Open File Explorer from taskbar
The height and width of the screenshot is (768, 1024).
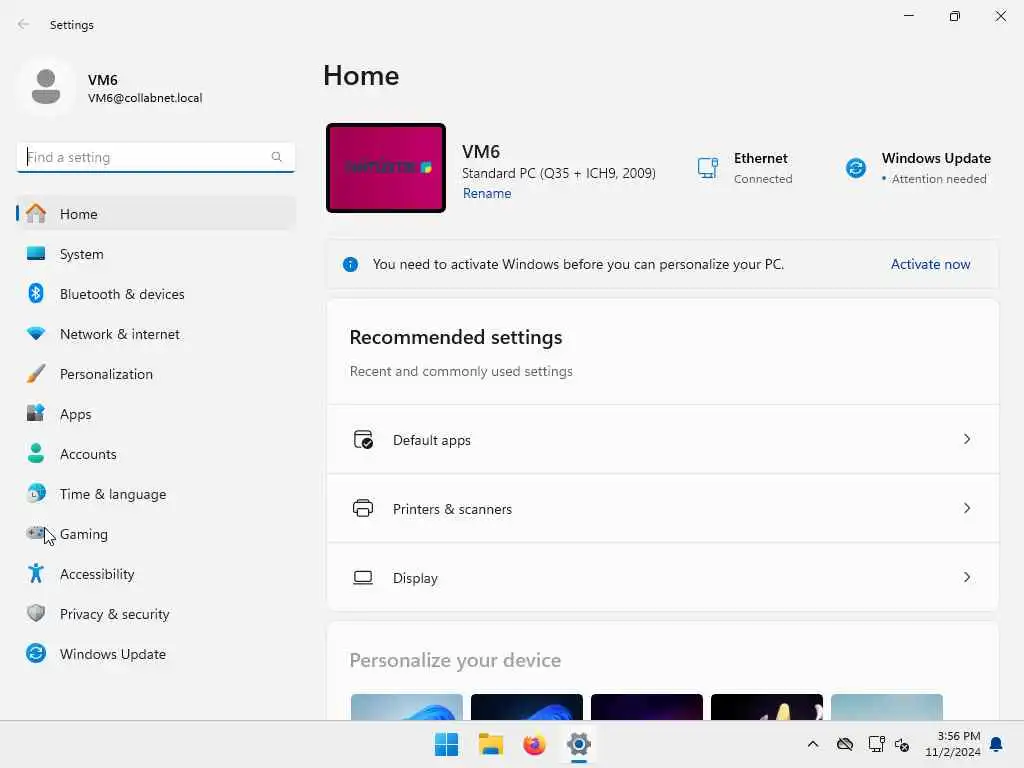[490, 744]
